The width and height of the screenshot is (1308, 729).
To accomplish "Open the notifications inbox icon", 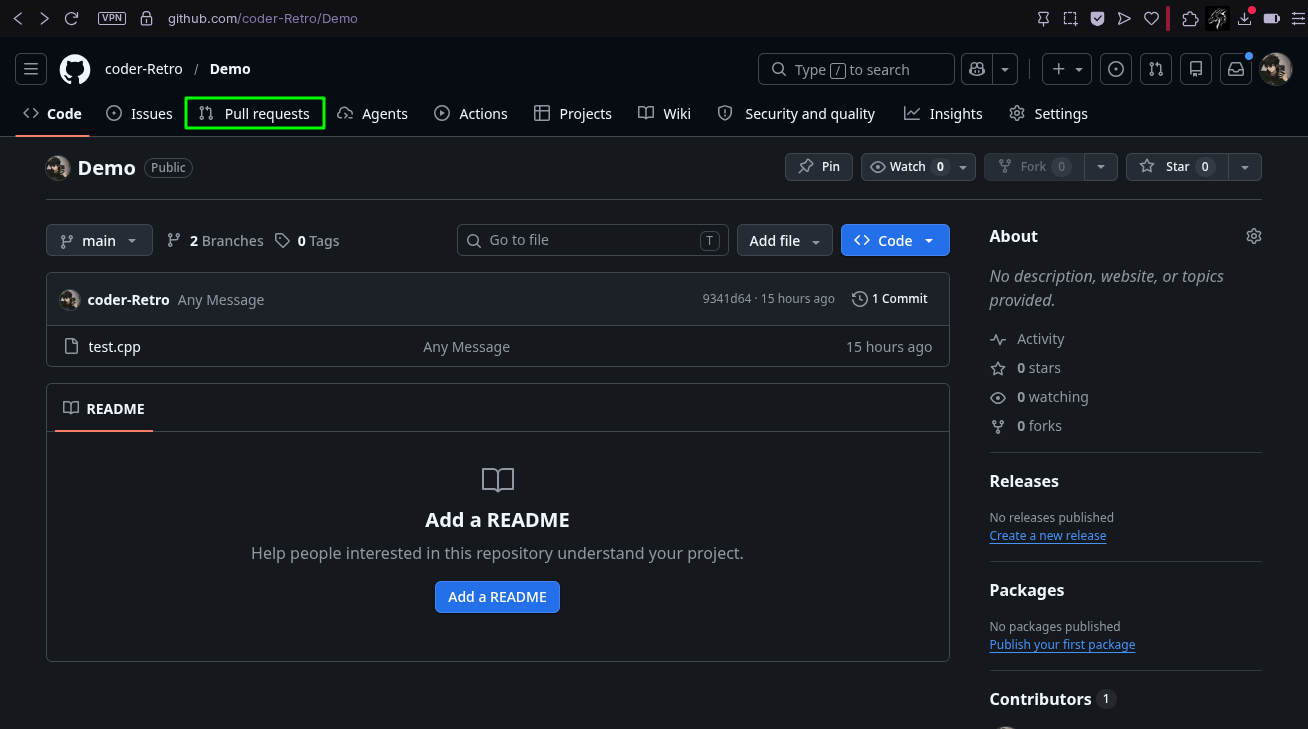I will coord(1236,69).
